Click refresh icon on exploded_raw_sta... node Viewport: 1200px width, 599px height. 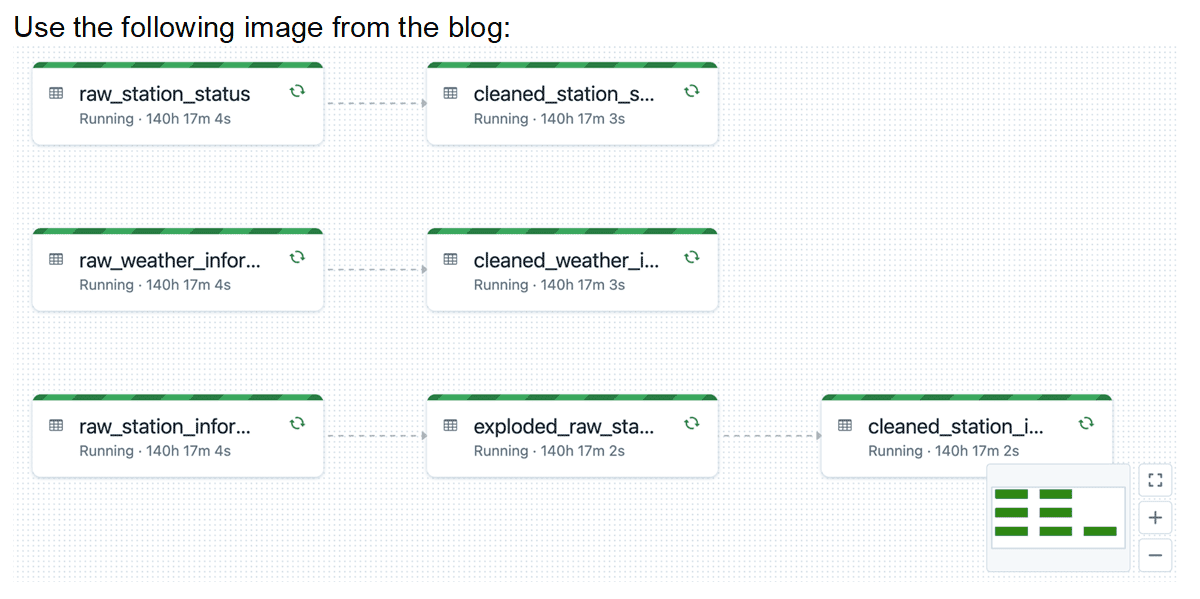[691, 423]
